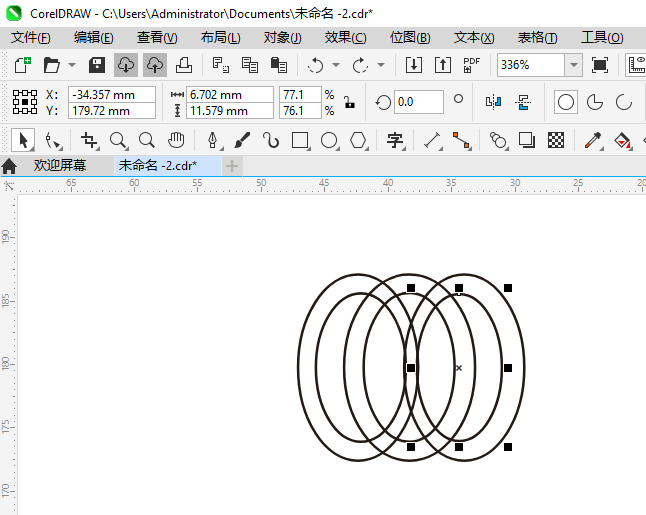Click the Cut icon
This screenshot has width=646, height=515.
[x=220, y=65]
